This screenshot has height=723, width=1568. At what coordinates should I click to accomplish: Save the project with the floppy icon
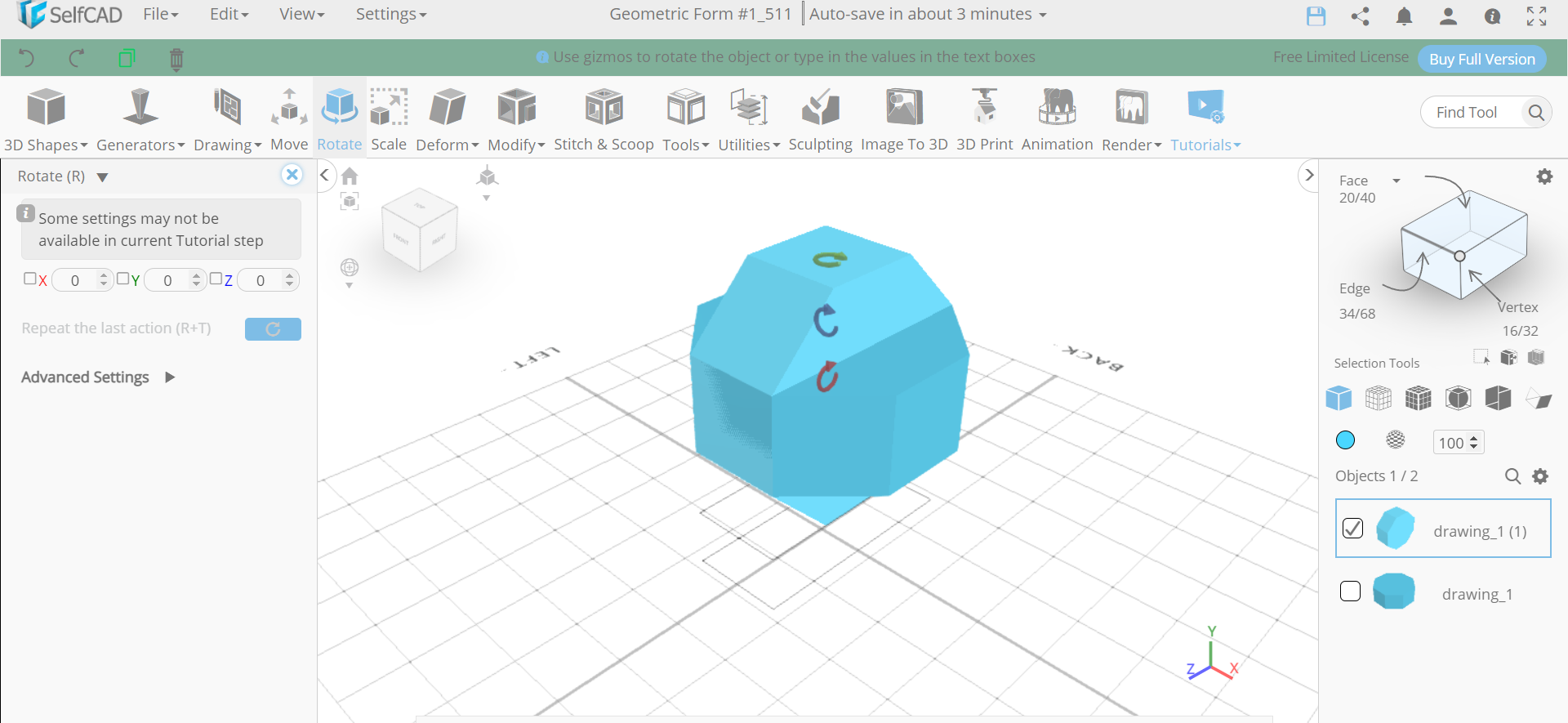pyautogui.click(x=1316, y=16)
